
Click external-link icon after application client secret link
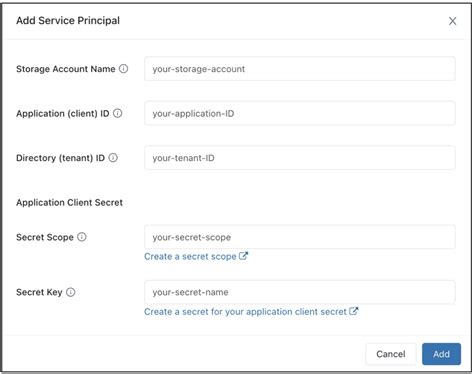coord(354,311)
